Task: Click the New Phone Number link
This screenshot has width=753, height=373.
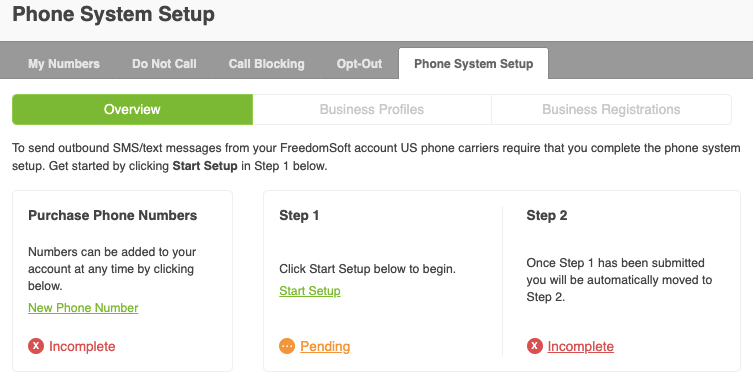Action: coord(83,308)
